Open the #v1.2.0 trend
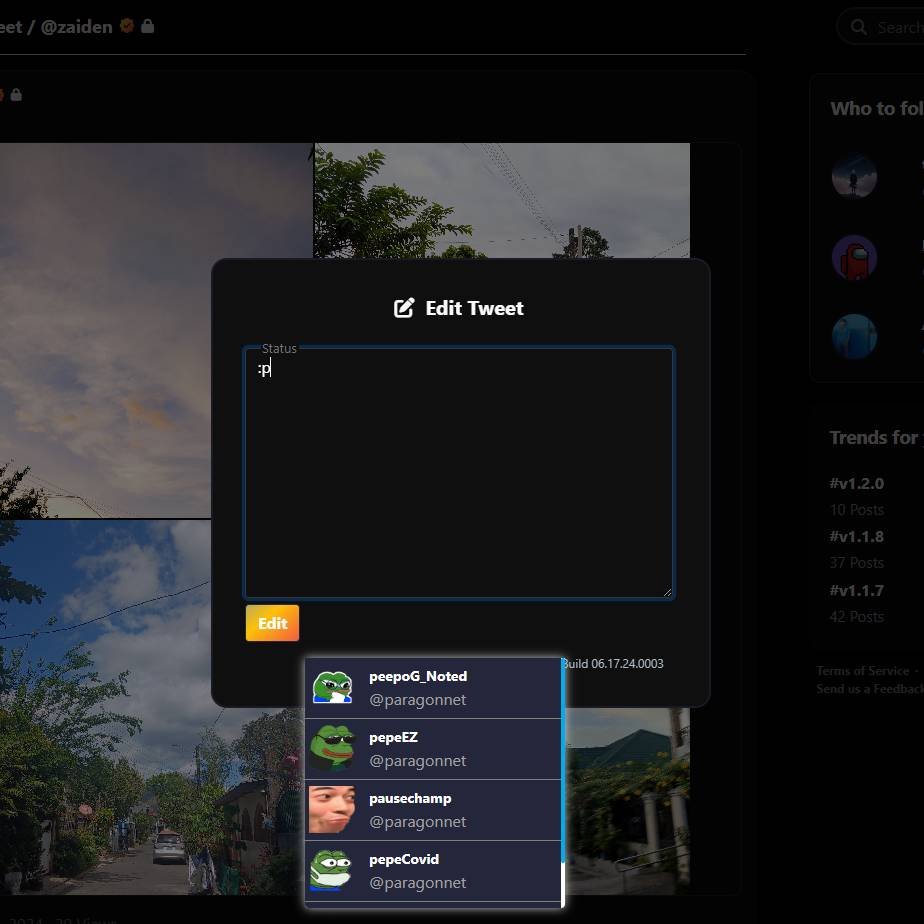 click(x=856, y=483)
